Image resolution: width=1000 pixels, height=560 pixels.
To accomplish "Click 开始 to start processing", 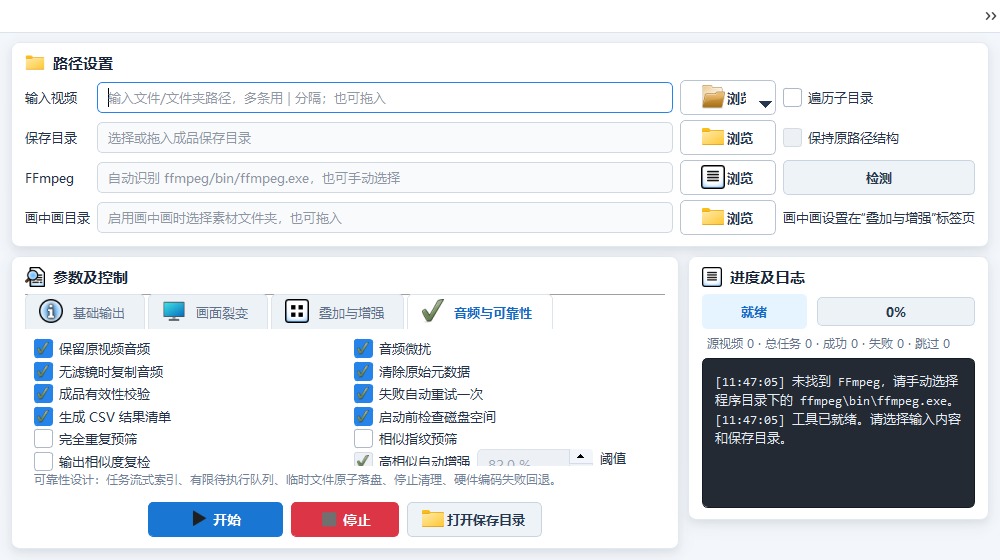I will (x=216, y=519).
